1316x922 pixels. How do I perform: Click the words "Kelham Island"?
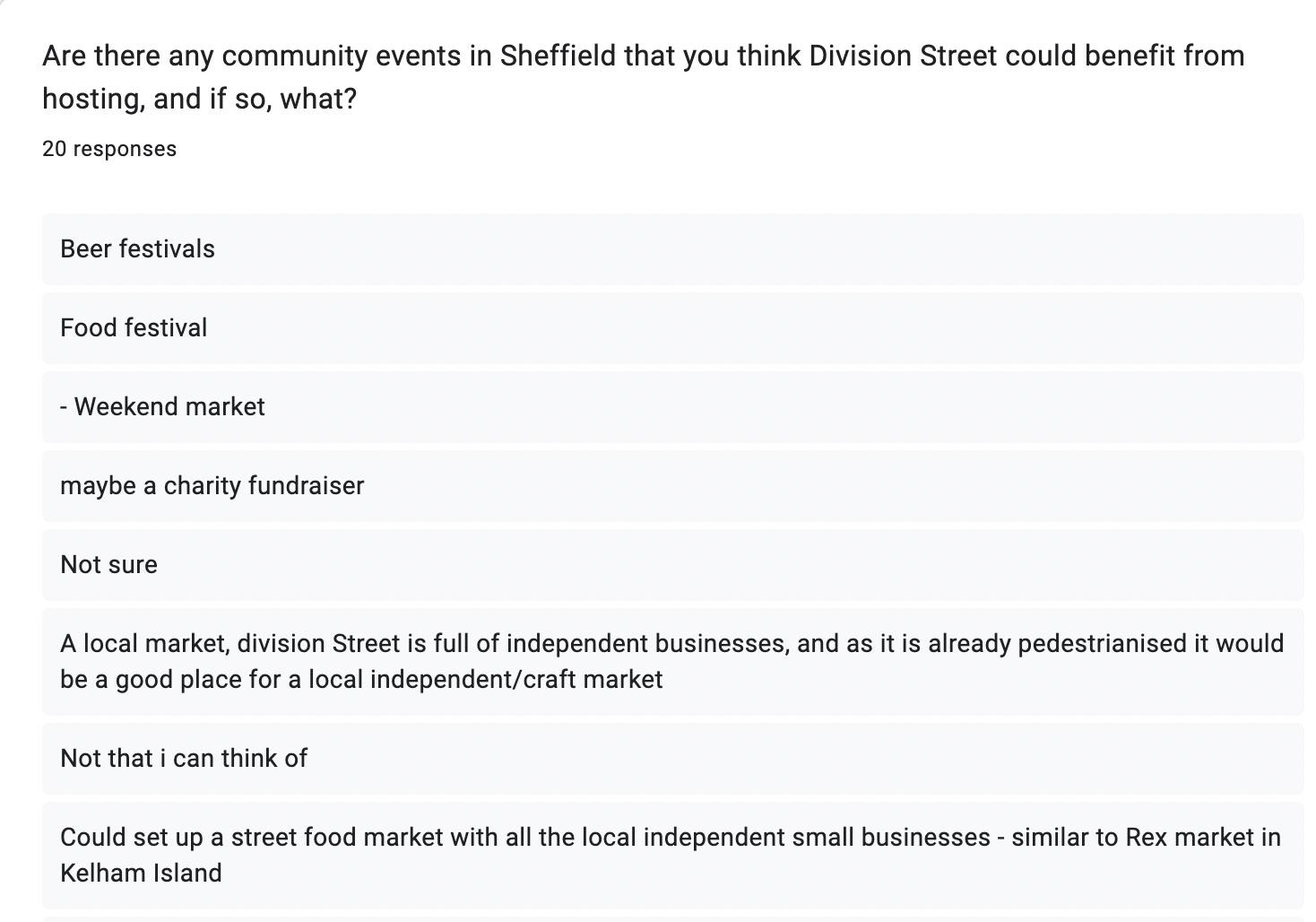[141, 874]
